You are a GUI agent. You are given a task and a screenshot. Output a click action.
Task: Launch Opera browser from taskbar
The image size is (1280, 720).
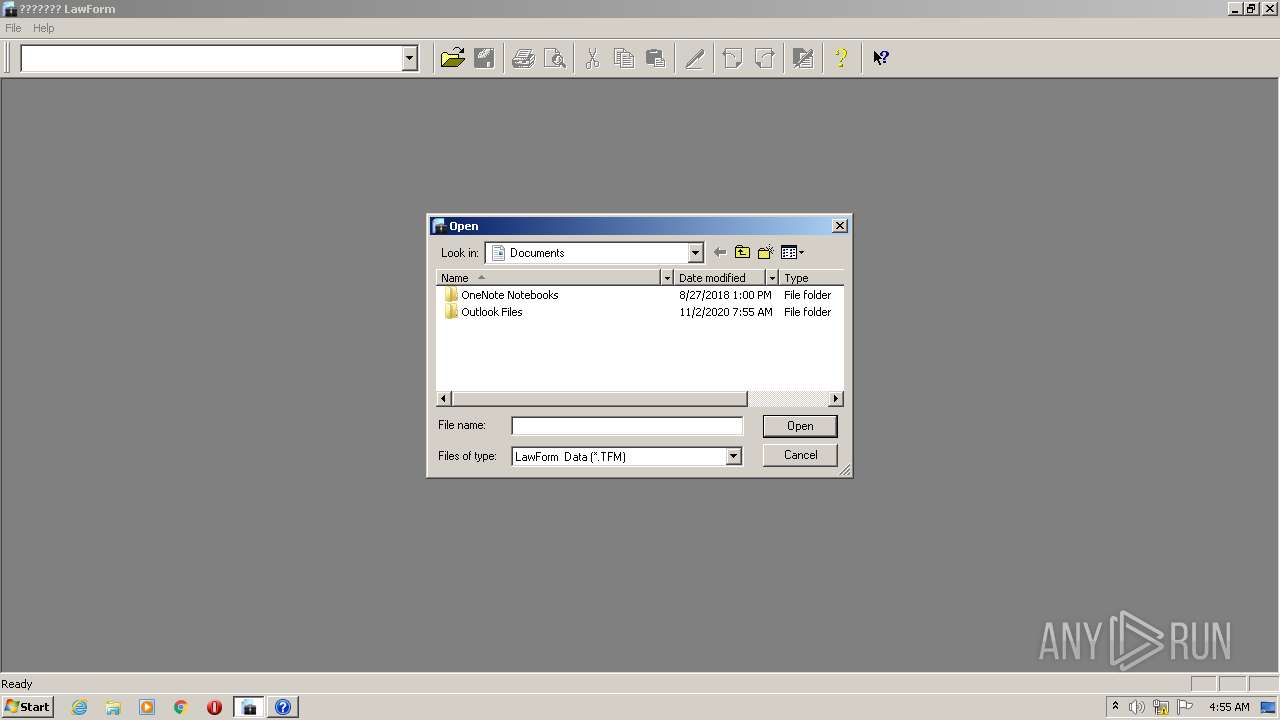(x=214, y=707)
